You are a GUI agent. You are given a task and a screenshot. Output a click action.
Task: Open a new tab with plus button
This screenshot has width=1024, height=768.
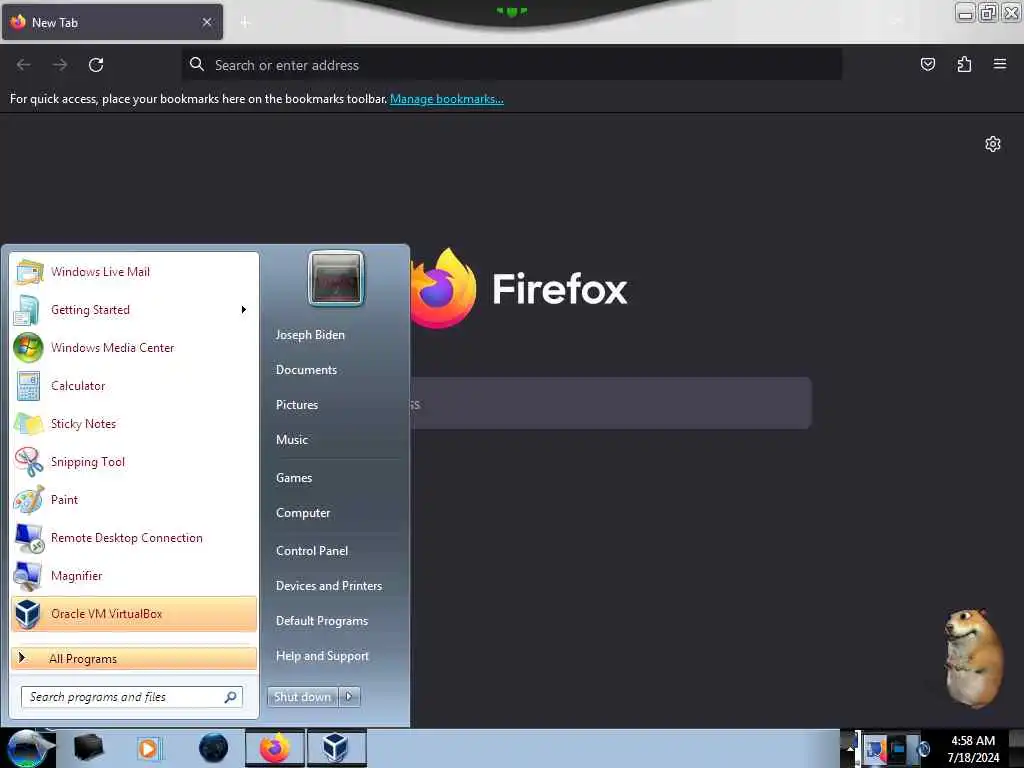pyautogui.click(x=245, y=22)
